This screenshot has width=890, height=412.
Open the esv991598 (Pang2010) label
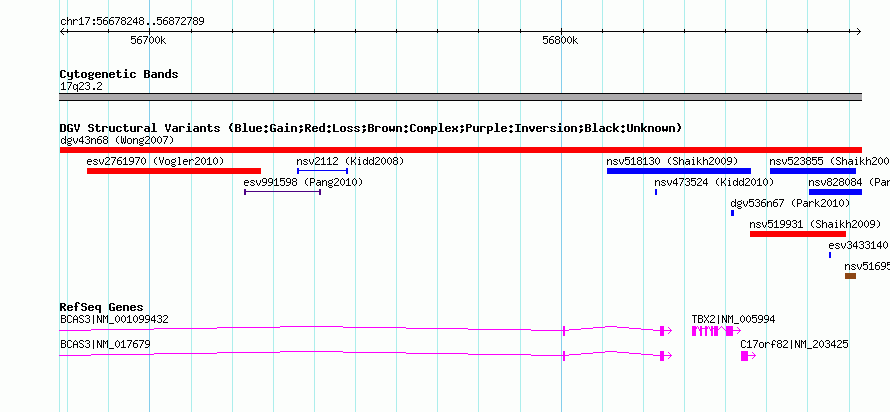pyautogui.click(x=303, y=182)
